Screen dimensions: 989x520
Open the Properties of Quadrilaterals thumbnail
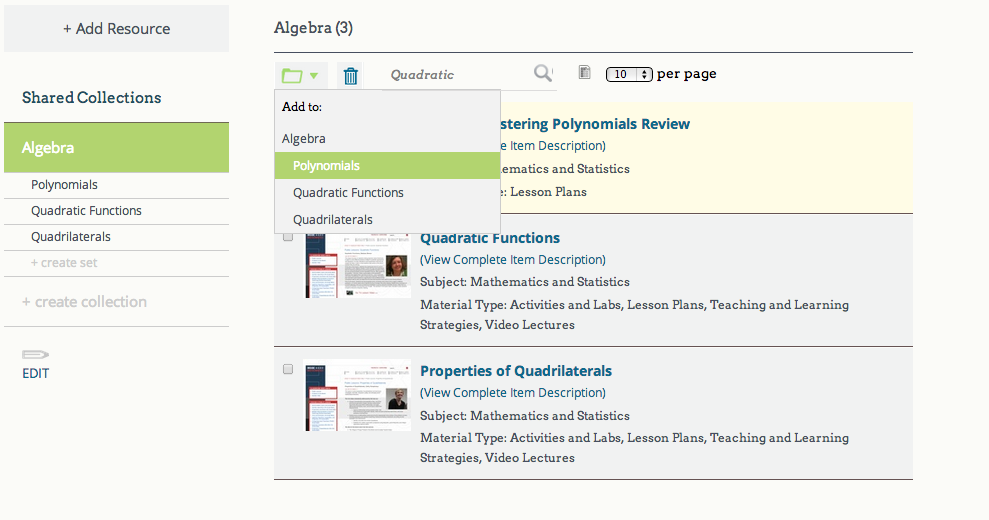[357, 395]
